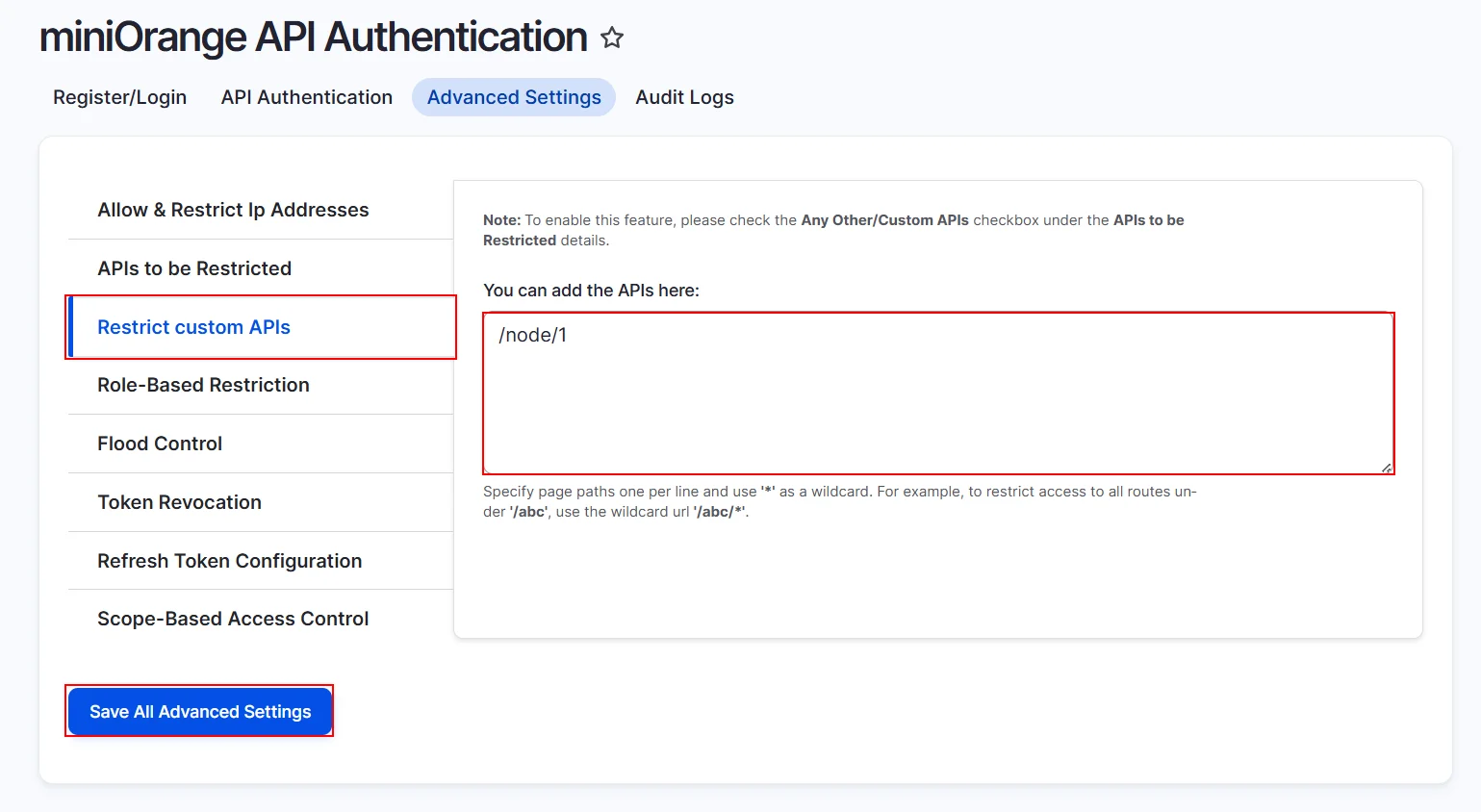The height and width of the screenshot is (812, 1481).
Task: Open the Token Revocation section
Action: point(179,502)
